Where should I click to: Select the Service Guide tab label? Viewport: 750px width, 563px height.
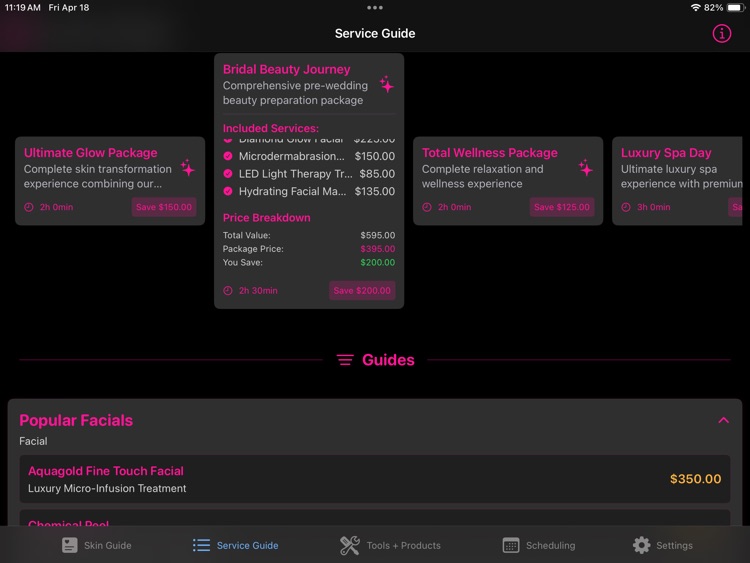[x=247, y=545]
